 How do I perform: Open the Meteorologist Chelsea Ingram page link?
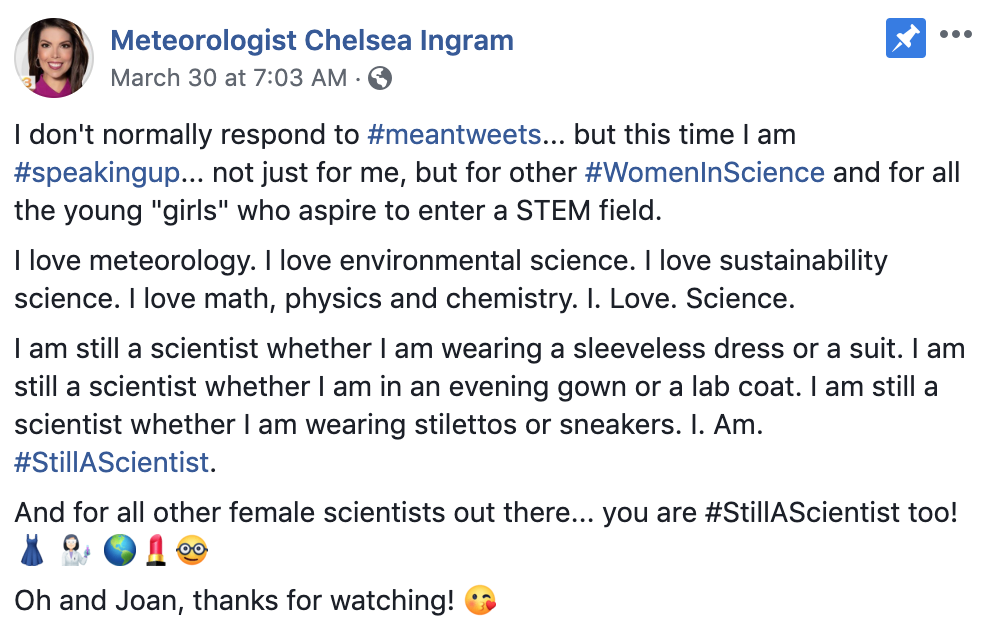click(312, 41)
